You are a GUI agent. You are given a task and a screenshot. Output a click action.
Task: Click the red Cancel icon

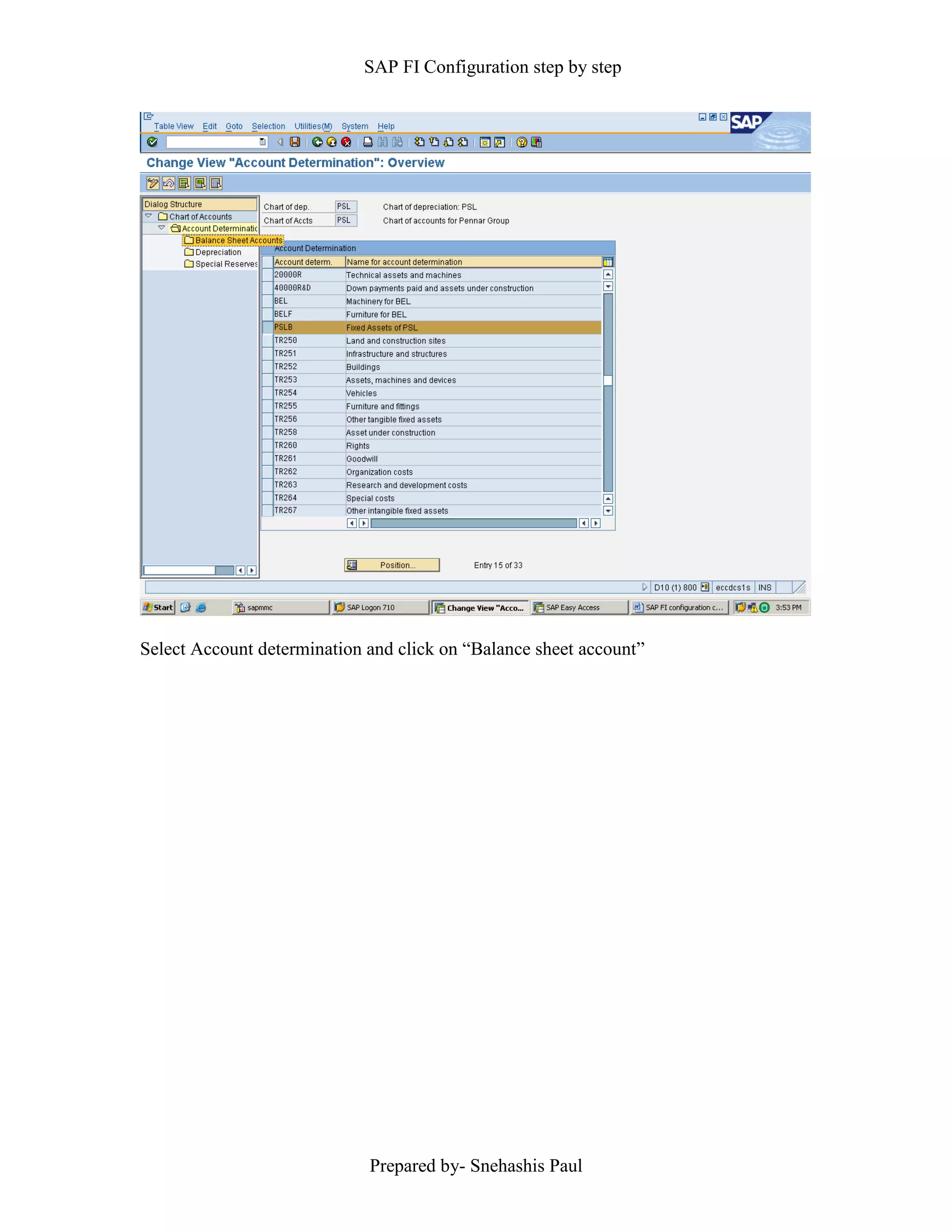[346, 142]
